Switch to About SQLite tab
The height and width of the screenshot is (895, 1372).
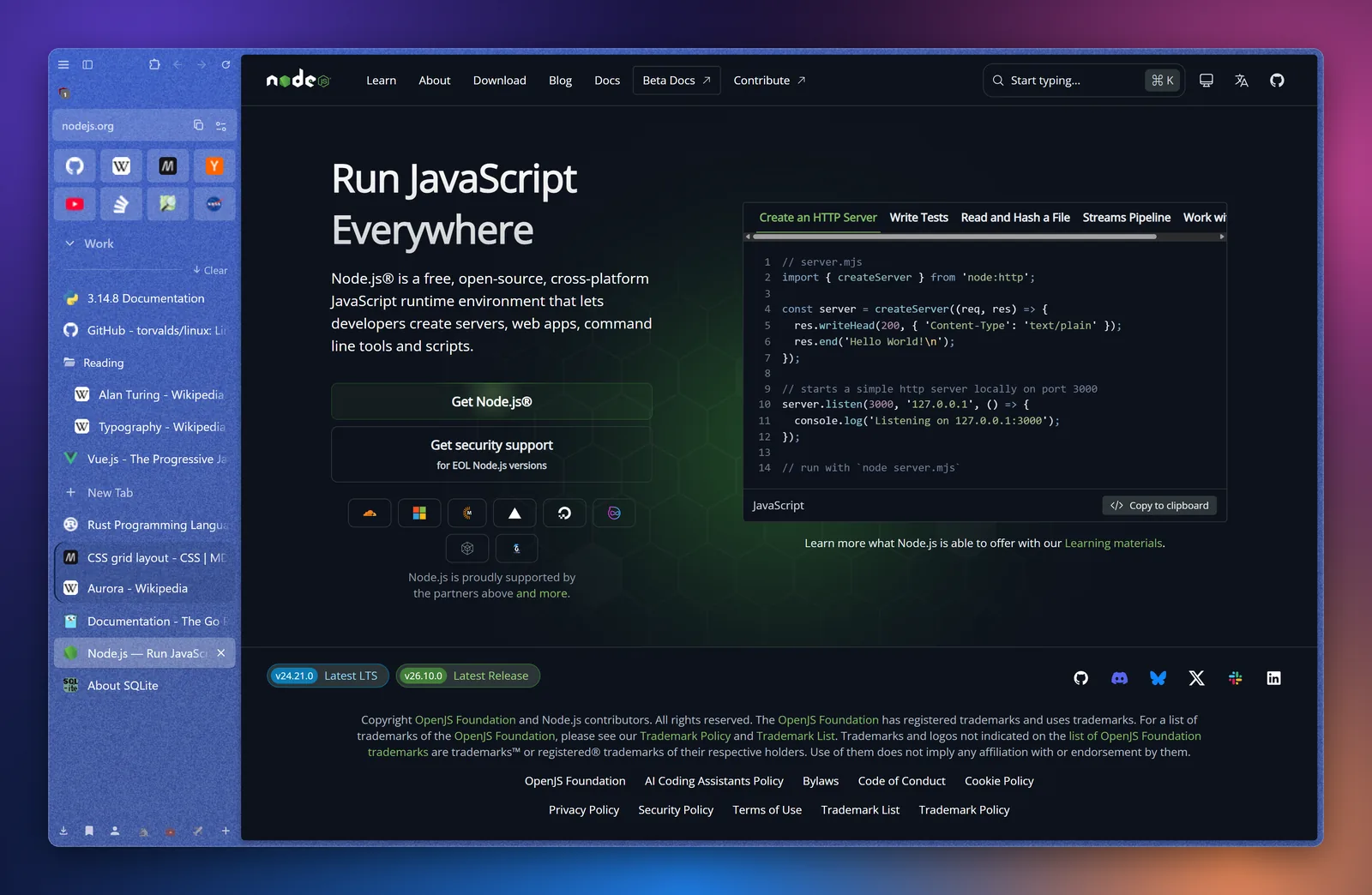click(x=145, y=686)
